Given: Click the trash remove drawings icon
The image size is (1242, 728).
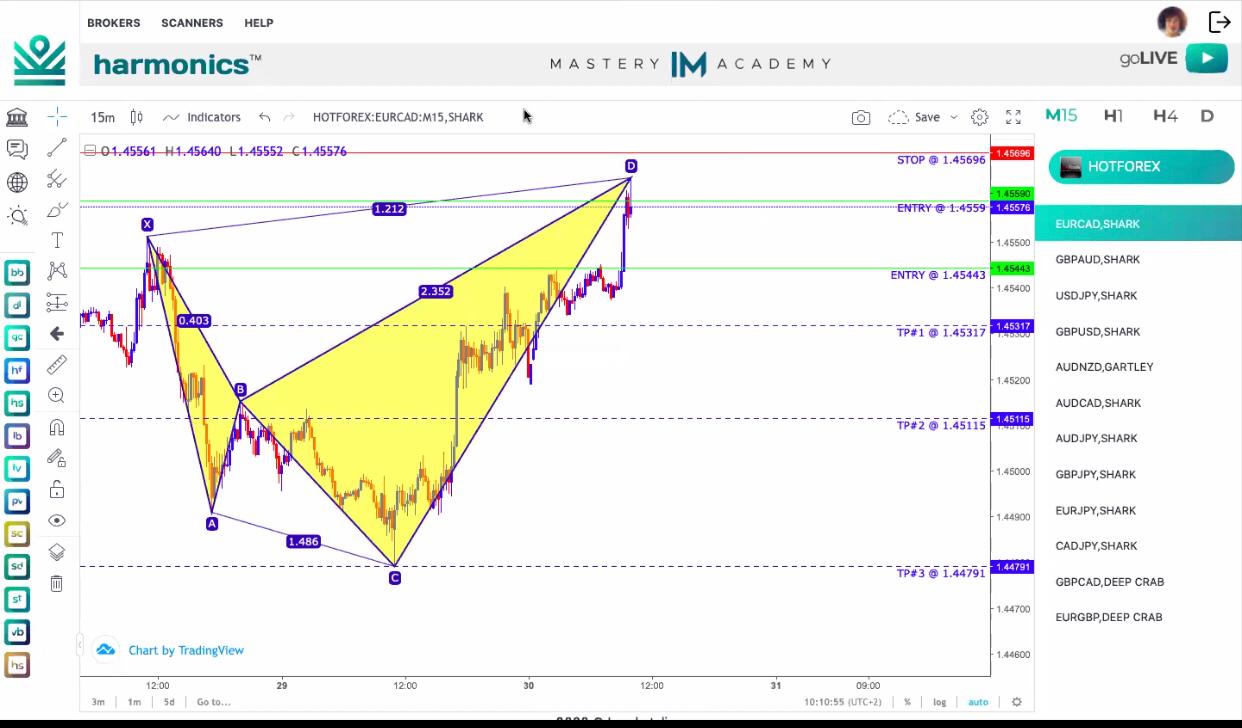Looking at the screenshot, I should [x=57, y=583].
